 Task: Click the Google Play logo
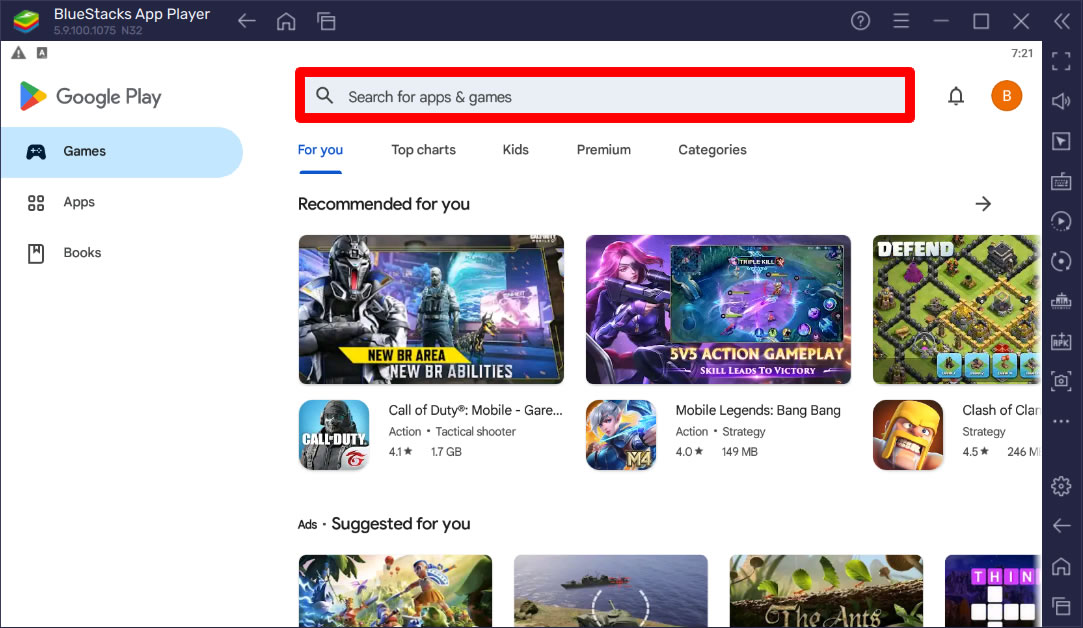90,97
